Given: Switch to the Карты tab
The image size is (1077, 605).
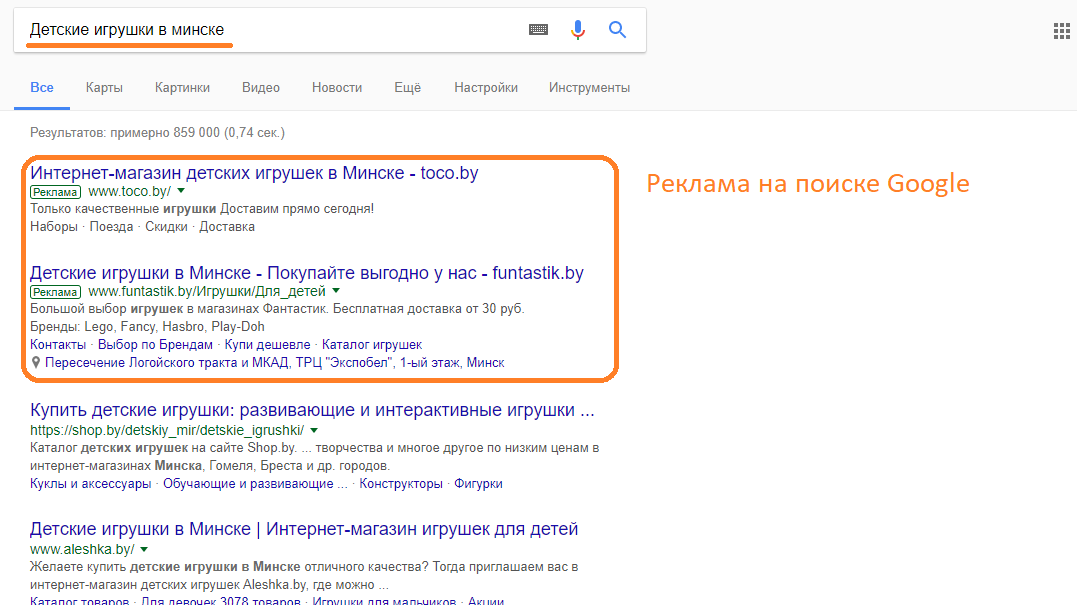Looking at the screenshot, I should coord(104,87).
